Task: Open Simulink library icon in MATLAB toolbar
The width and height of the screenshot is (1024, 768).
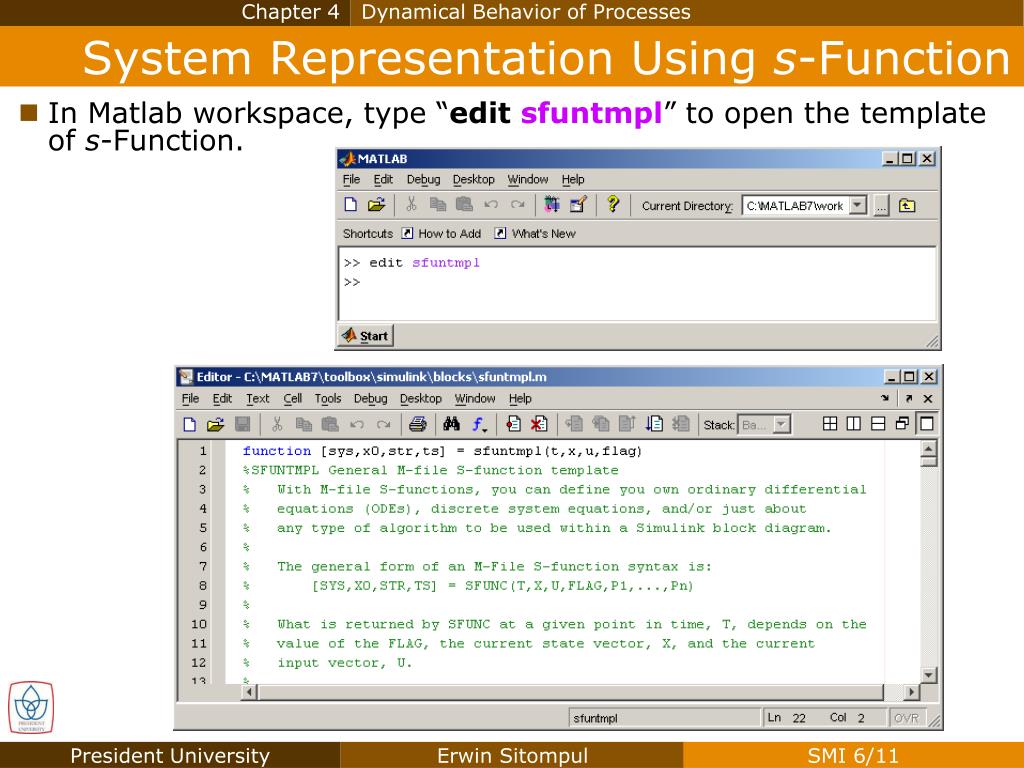Action: click(552, 205)
